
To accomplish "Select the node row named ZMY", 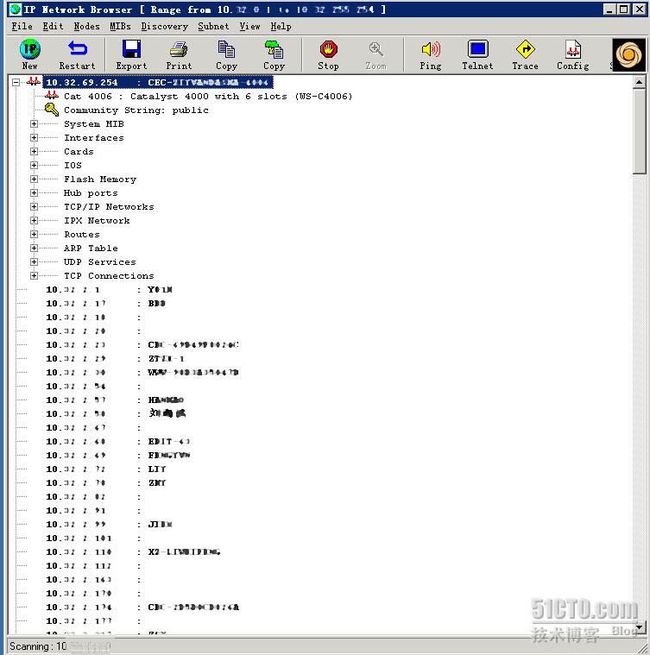I will pyautogui.click(x=106, y=482).
